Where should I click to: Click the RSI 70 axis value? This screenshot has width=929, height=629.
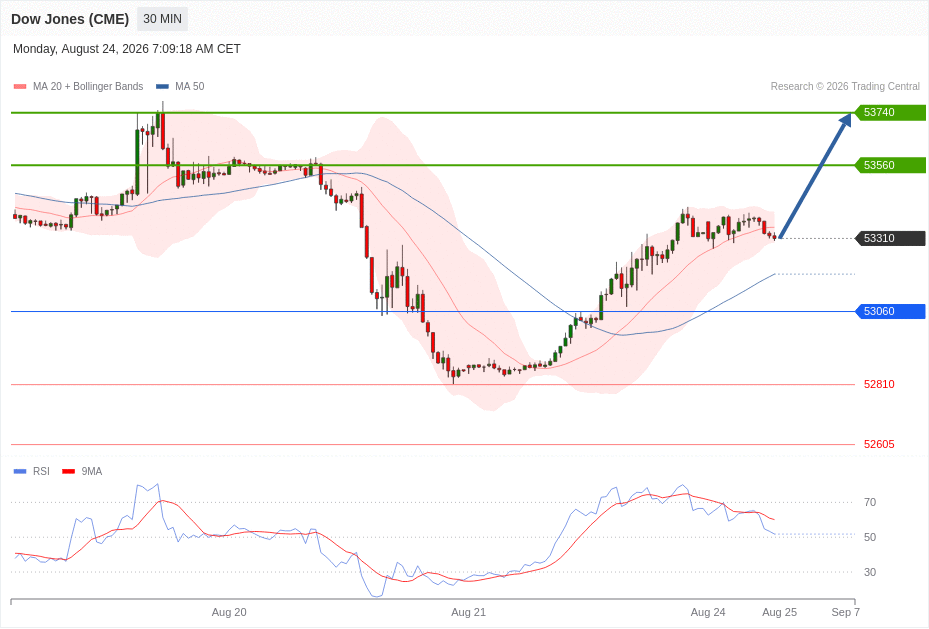[870, 502]
